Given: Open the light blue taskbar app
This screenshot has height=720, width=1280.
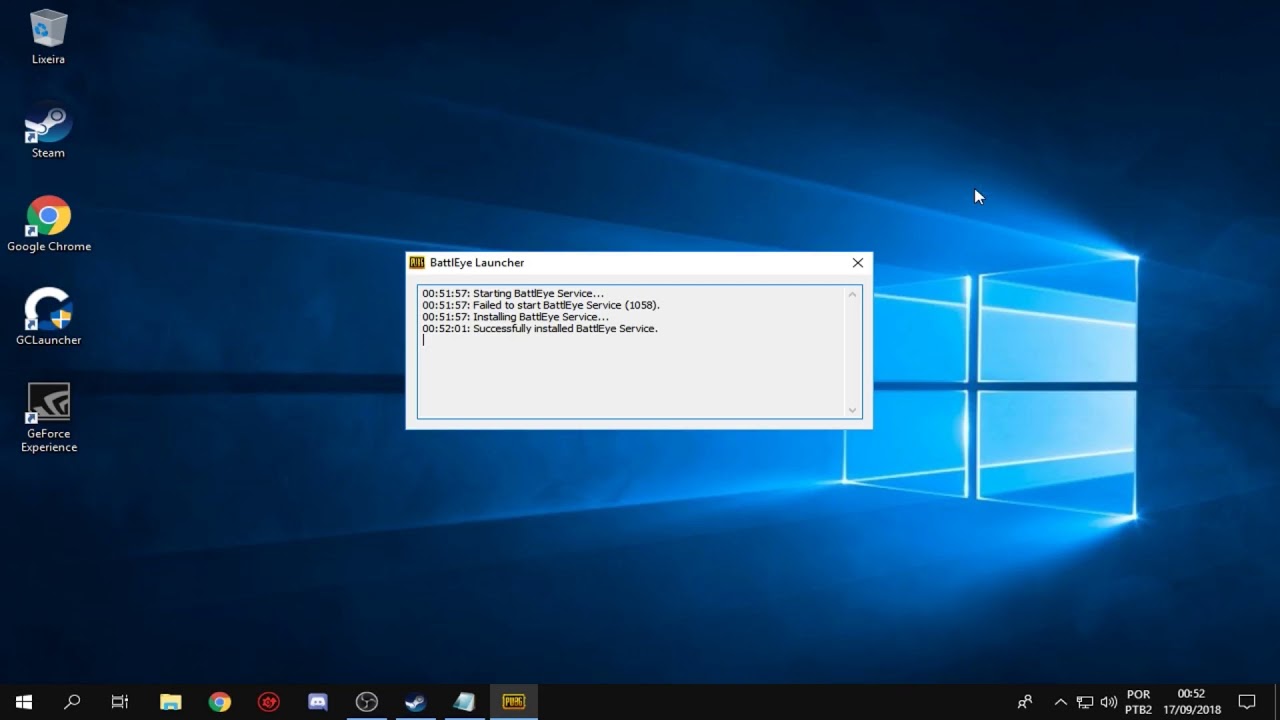Looking at the screenshot, I should click(x=464, y=702).
